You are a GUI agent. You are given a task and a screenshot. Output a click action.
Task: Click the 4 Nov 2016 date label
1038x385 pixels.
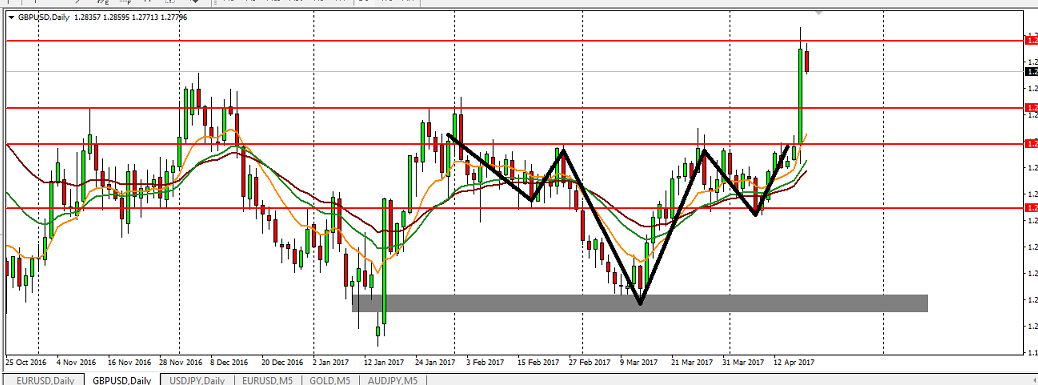[77, 363]
